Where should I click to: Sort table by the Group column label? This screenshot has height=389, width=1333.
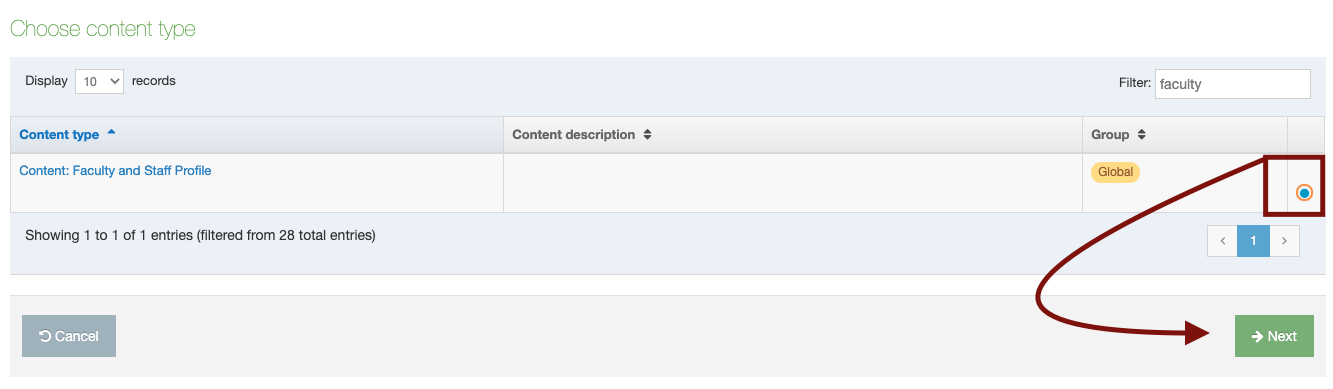[1110, 135]
